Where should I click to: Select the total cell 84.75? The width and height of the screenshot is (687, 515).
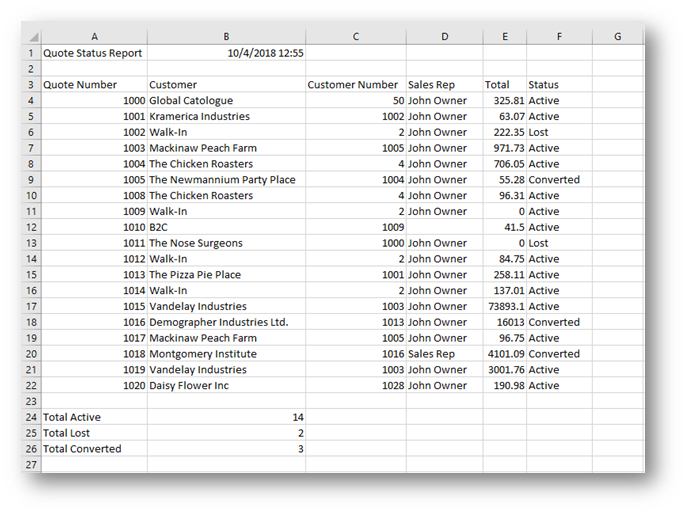(x=505, y=259)
